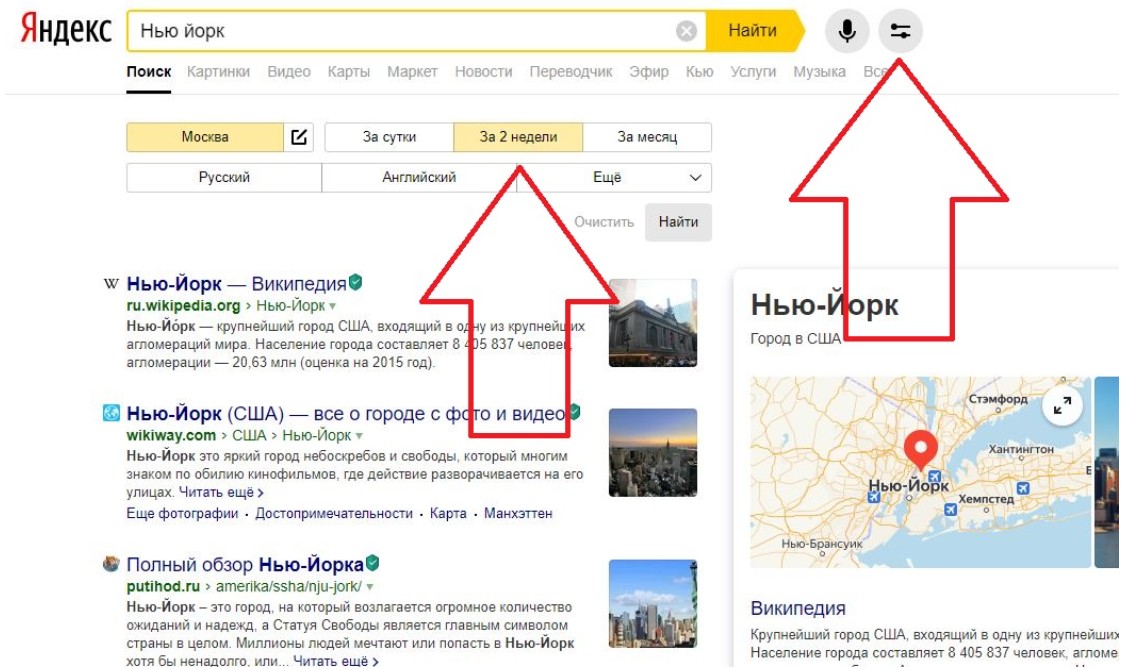Open the Манхэттен sitelink

coord(518,513)
